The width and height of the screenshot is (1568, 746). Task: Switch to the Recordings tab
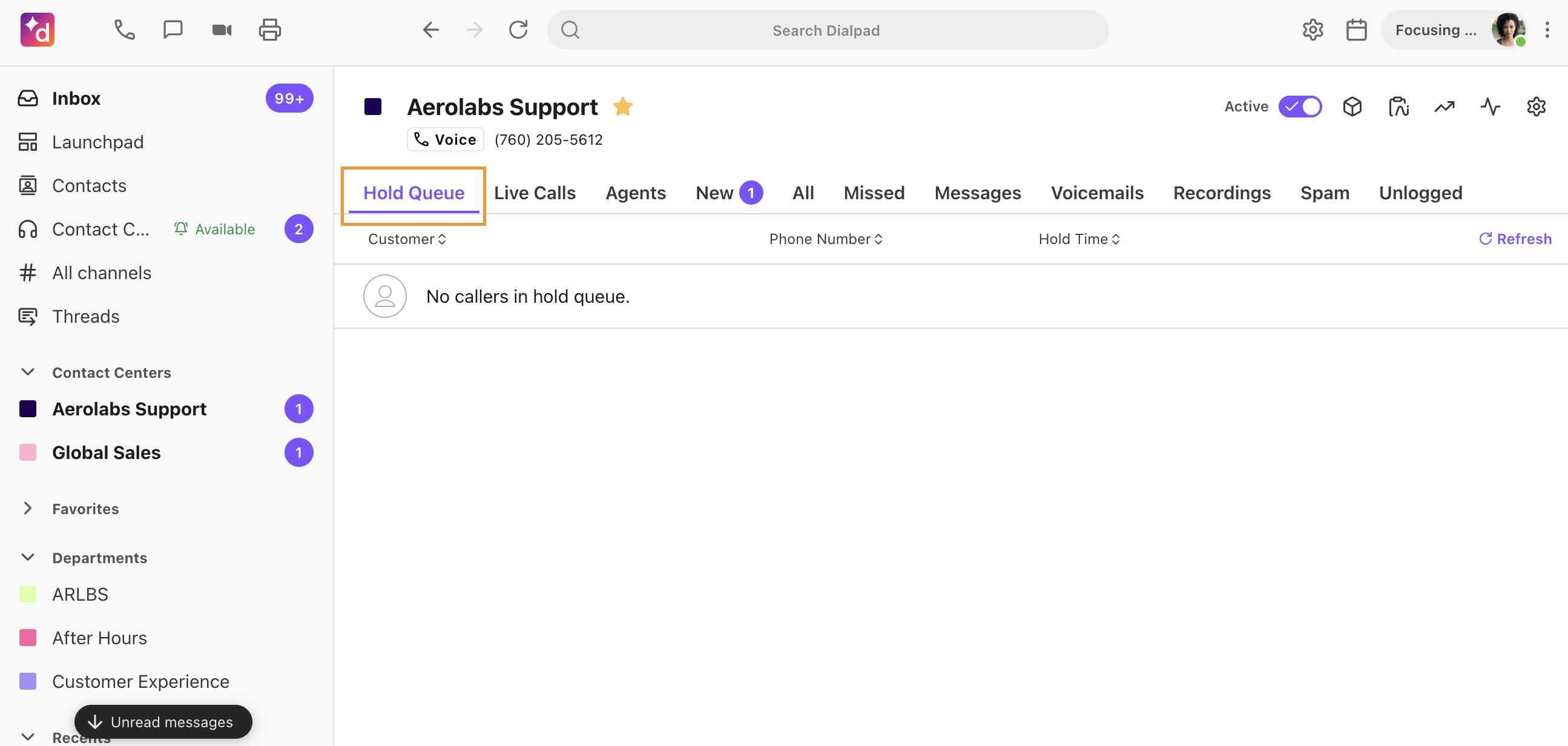click(x=1222, y=193)
